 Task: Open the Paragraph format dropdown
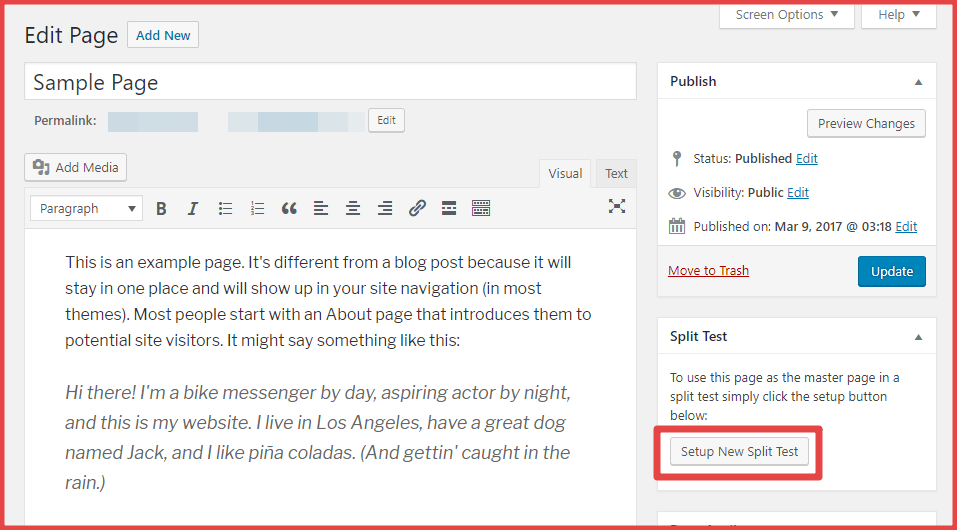coord(86,208)
